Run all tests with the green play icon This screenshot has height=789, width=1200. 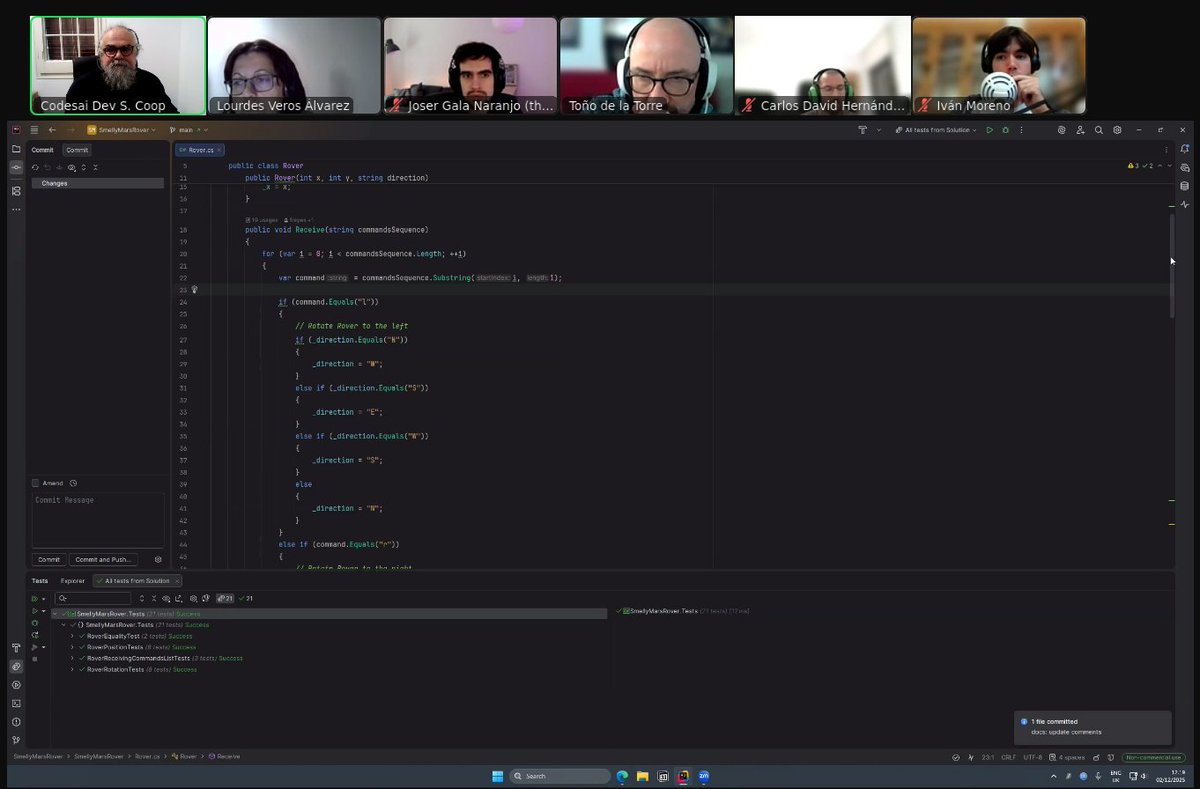990,129
